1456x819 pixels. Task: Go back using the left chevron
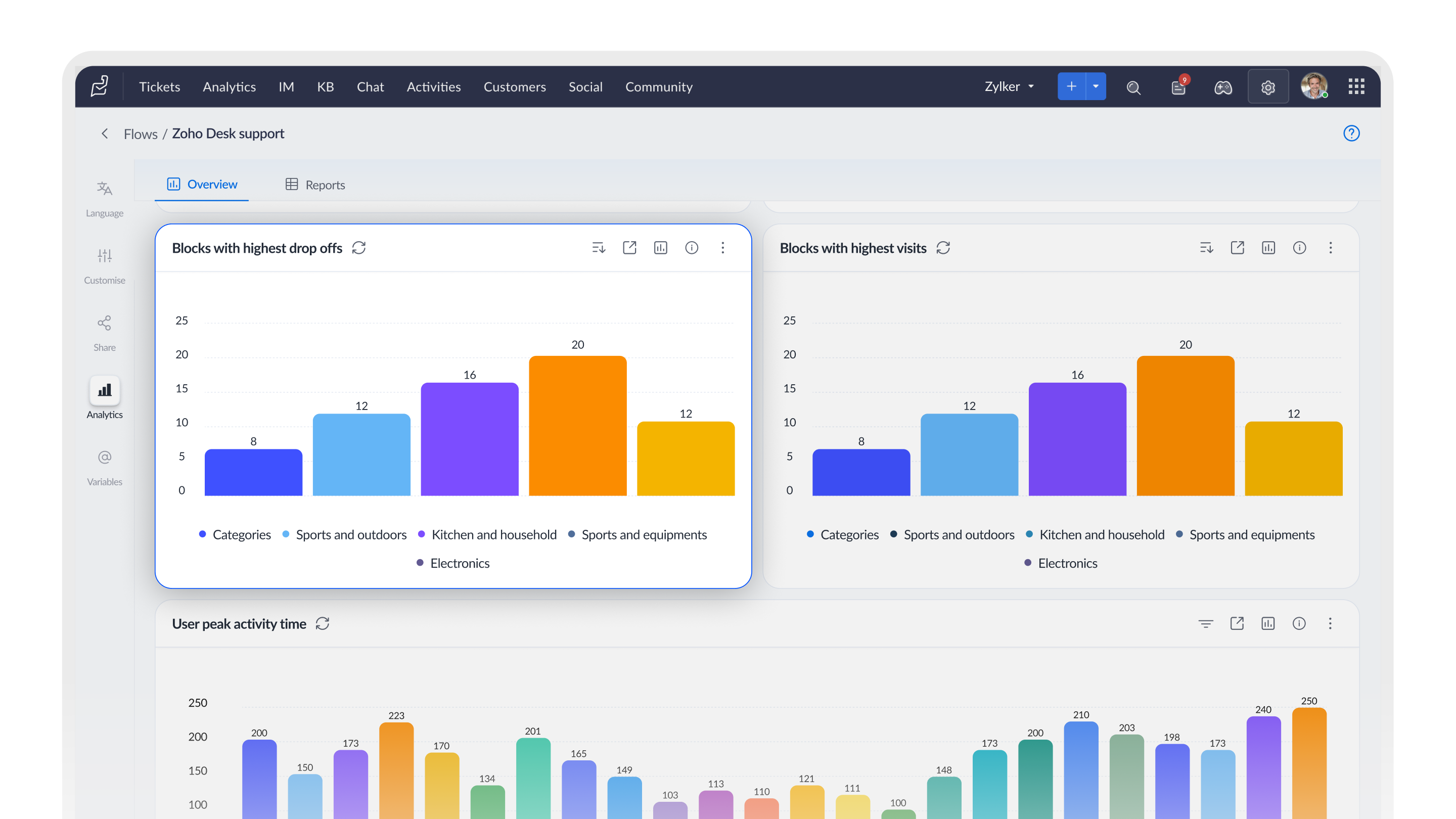point(105,133)
